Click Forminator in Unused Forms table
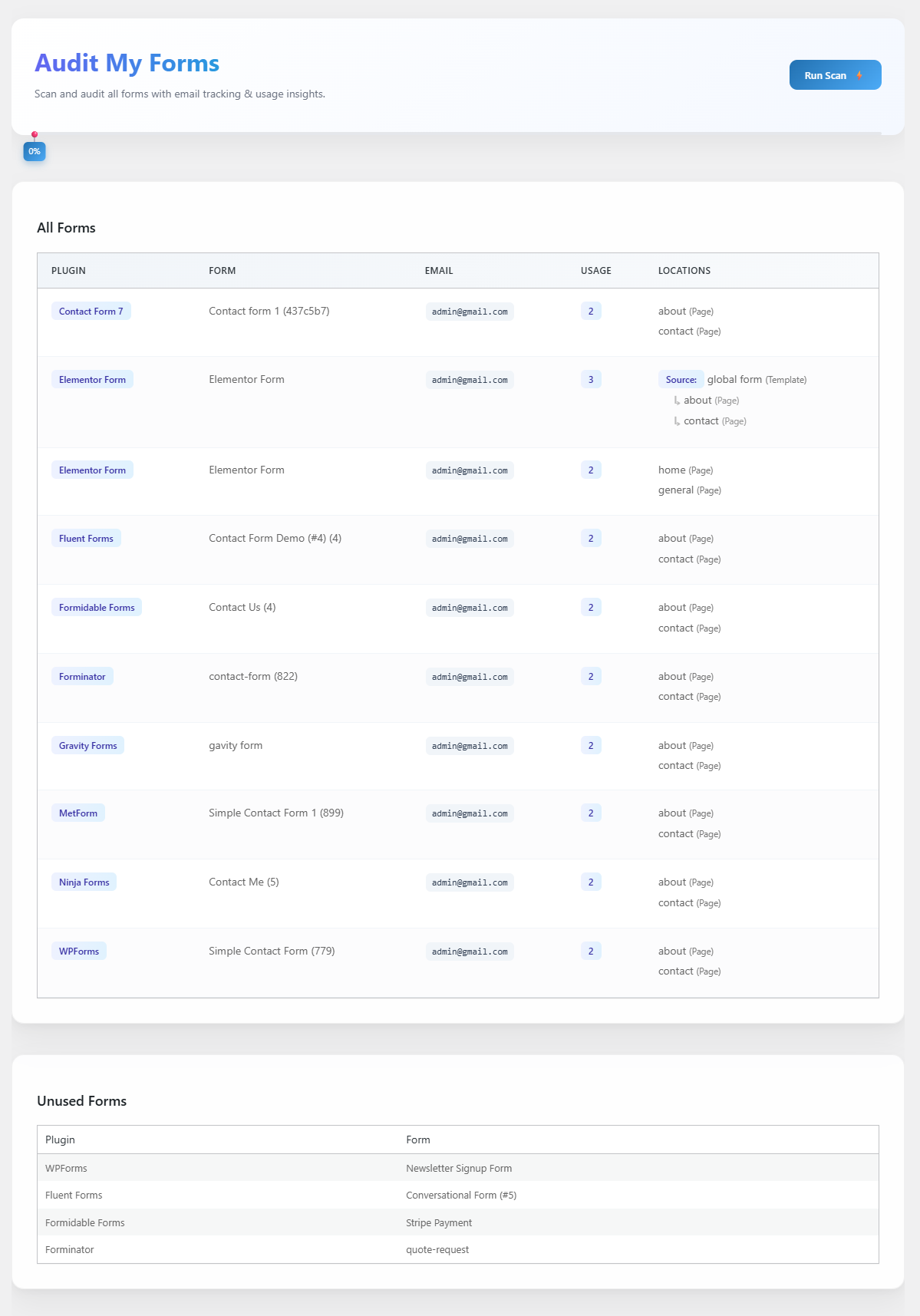The width and height of the screenshot is (920, 1316). (x=69, y=1249)
